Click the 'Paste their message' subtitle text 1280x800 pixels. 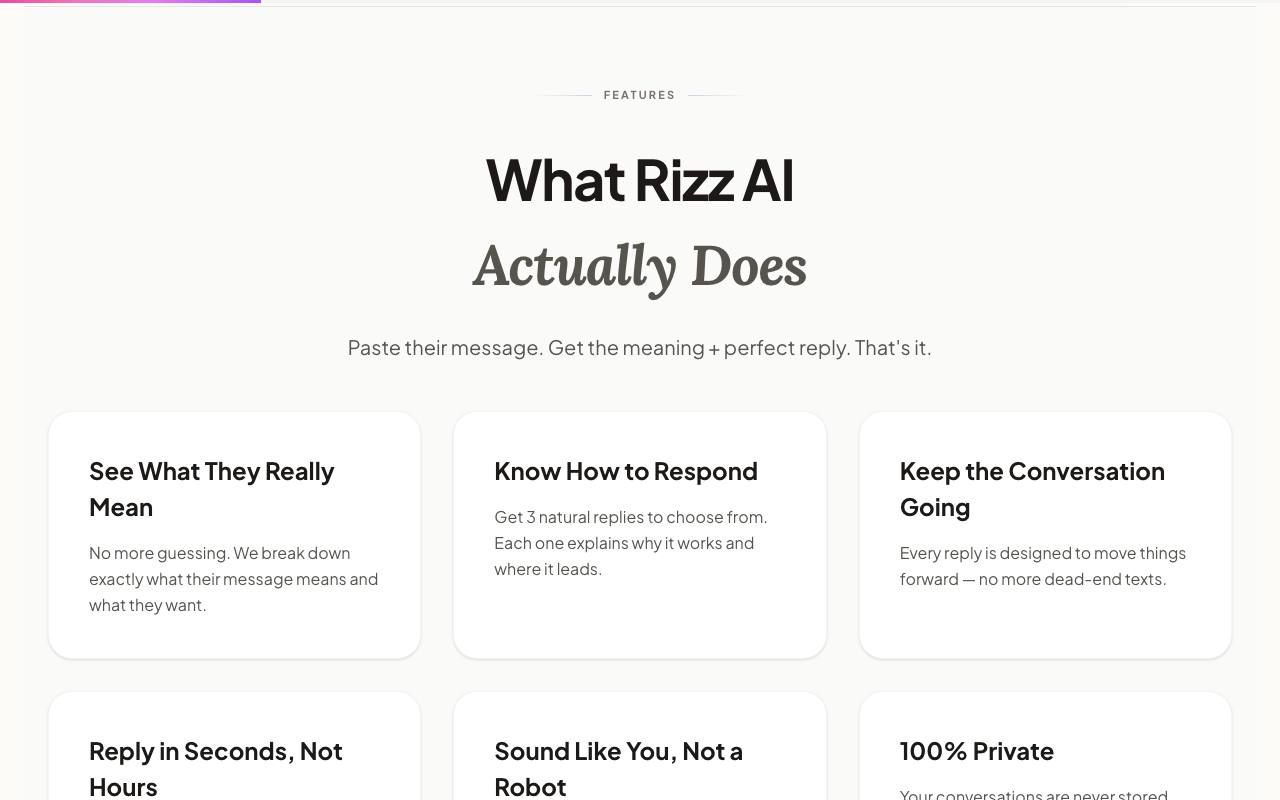click(640, 348)
